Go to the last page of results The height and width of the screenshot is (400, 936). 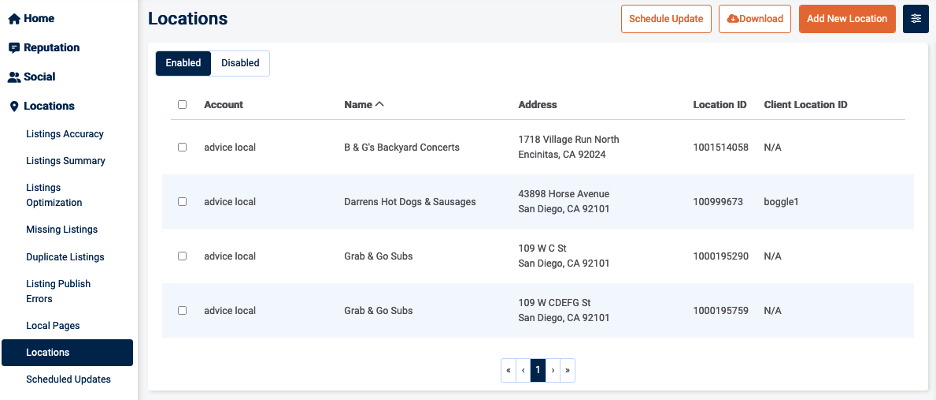[568, 370]
